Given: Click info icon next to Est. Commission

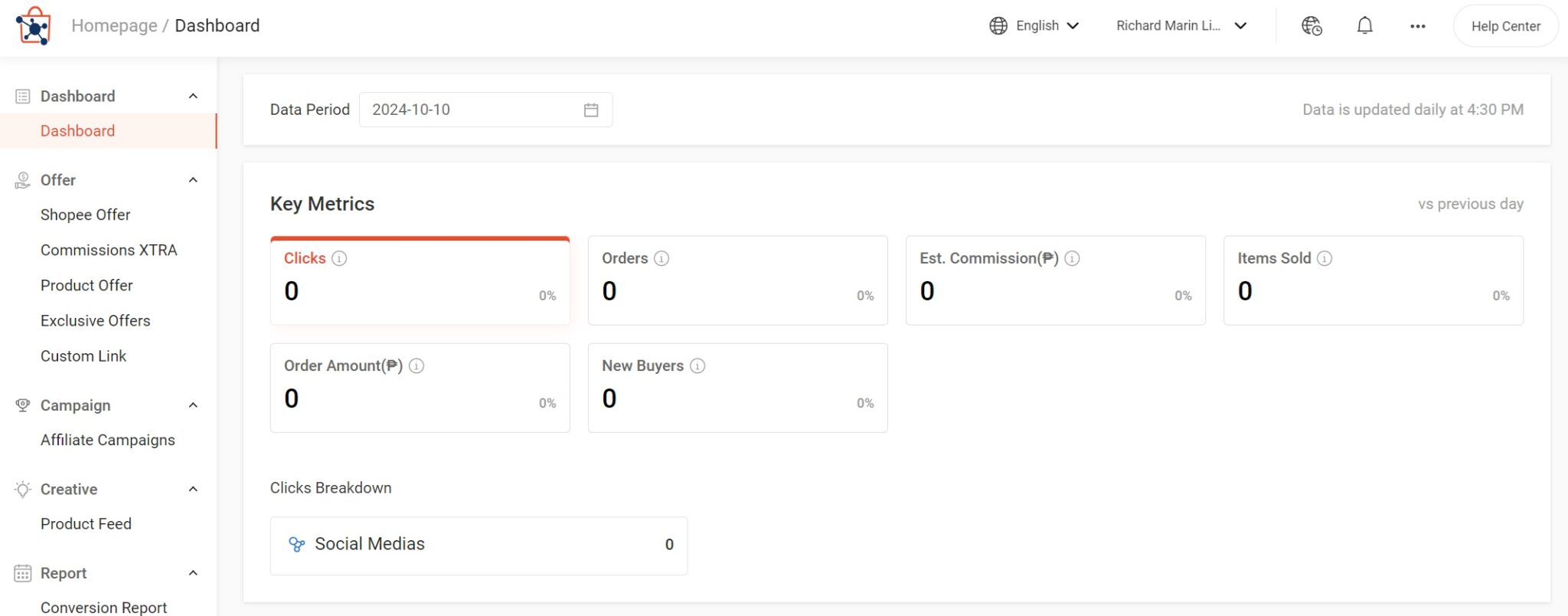Looking at the screenshot, I should (x=1072, y=259).
